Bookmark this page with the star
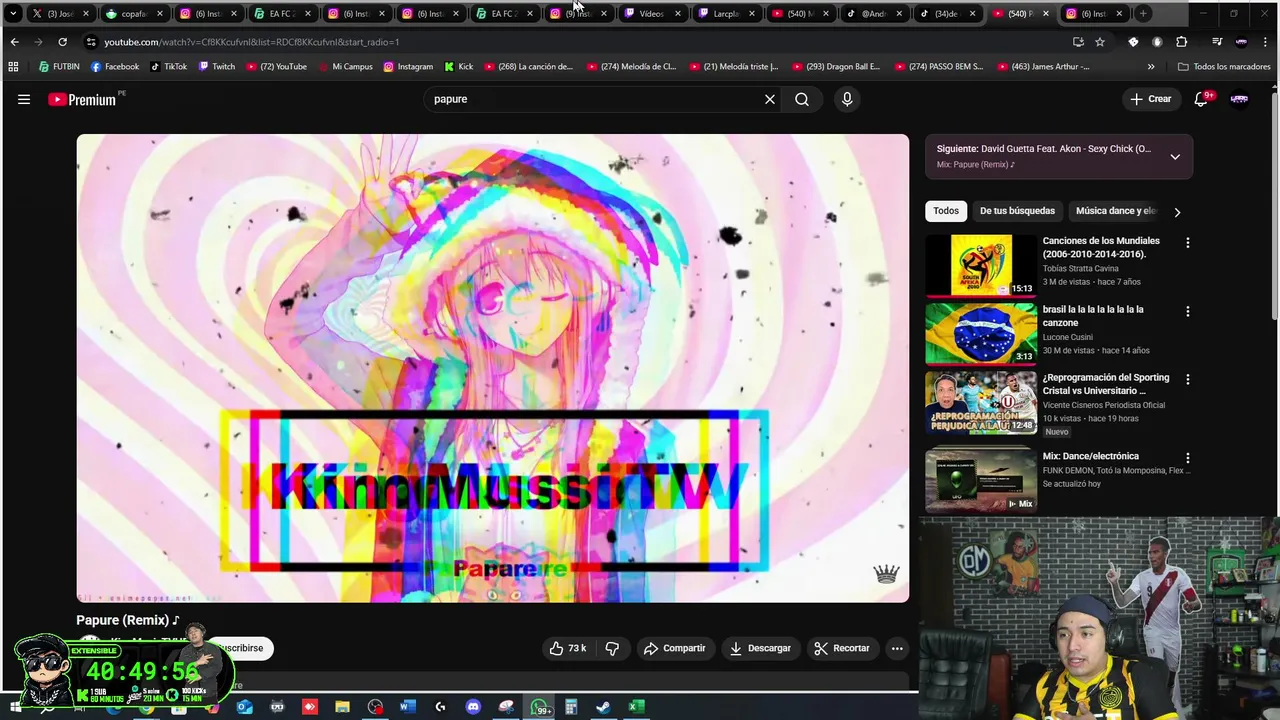 [x=1100, y=42]
